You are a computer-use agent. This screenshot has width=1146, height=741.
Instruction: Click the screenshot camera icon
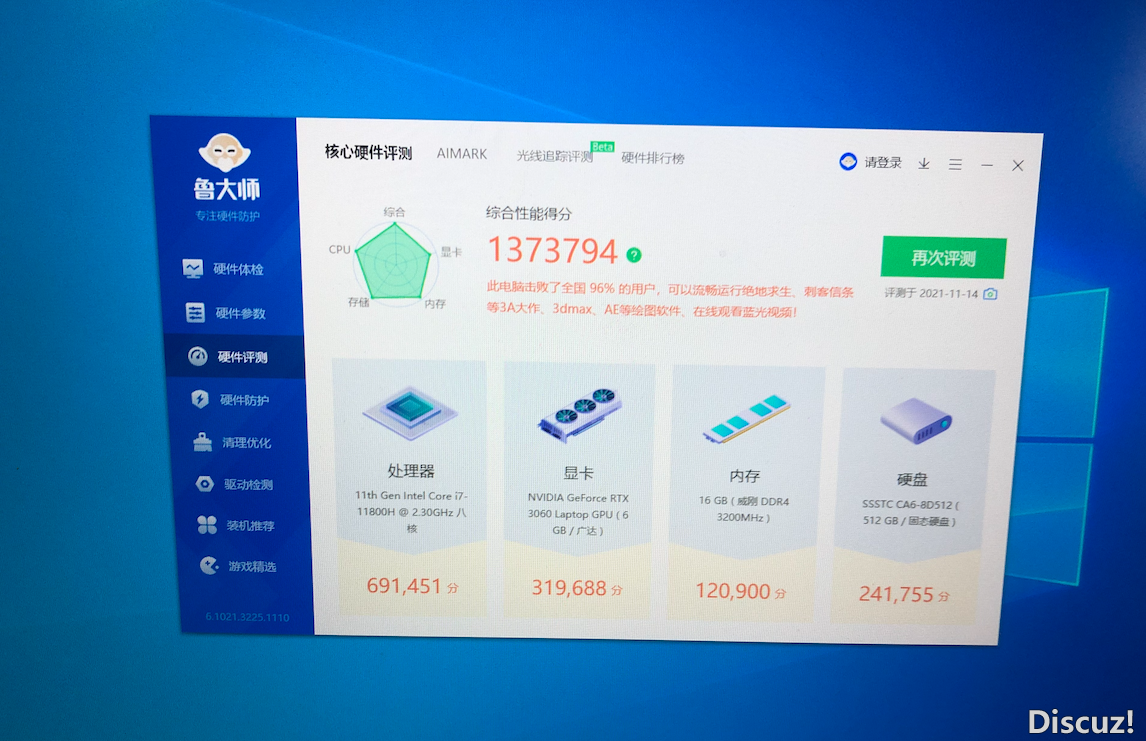click(x=990, y=294)
